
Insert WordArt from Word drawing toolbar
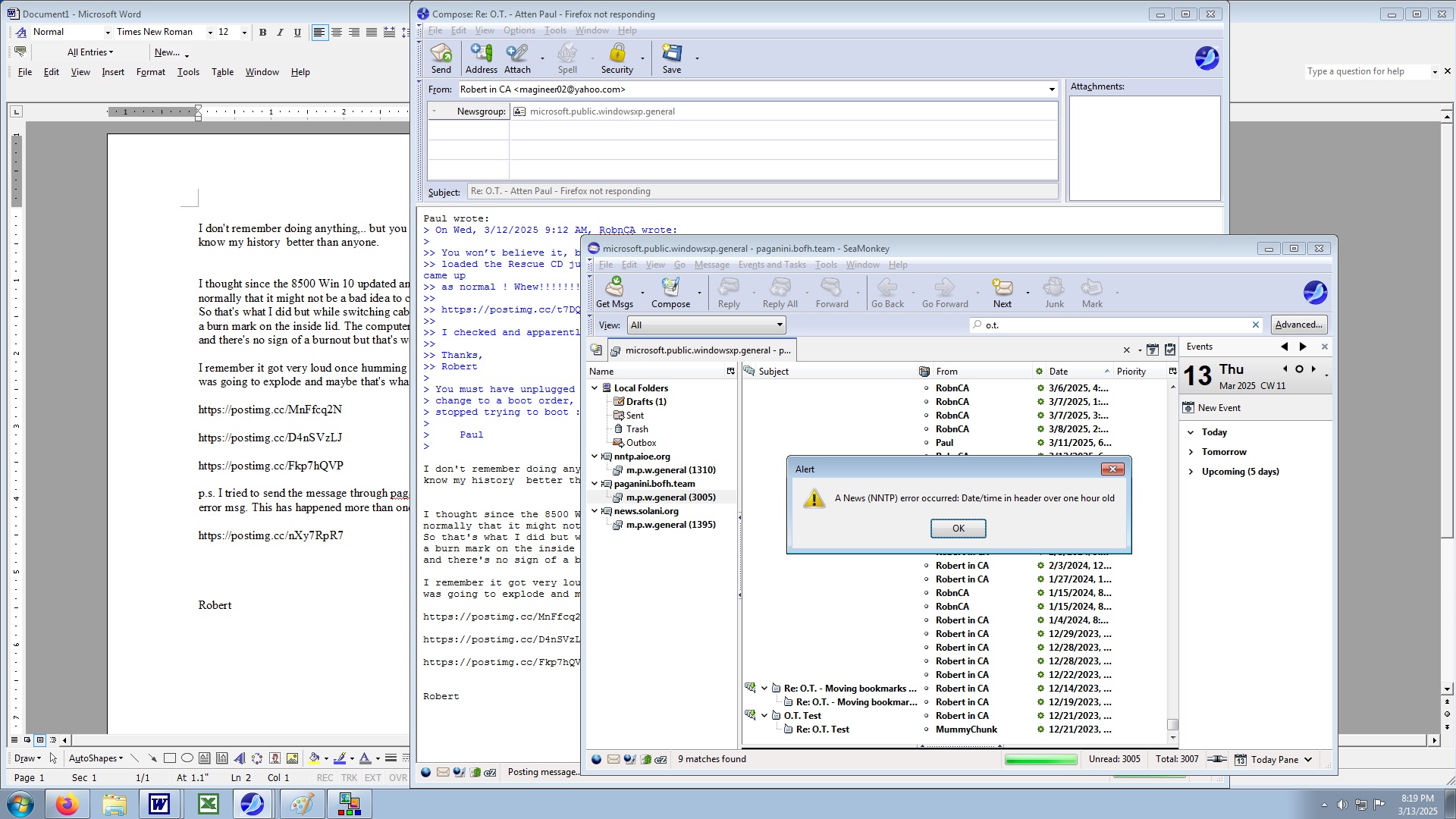pos(240,758)
